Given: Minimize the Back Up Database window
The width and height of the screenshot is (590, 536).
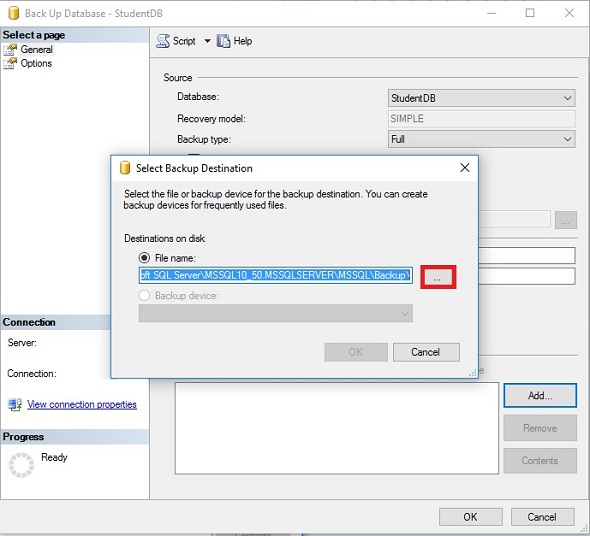Looking at the screenshot, I should coord(491,13).
